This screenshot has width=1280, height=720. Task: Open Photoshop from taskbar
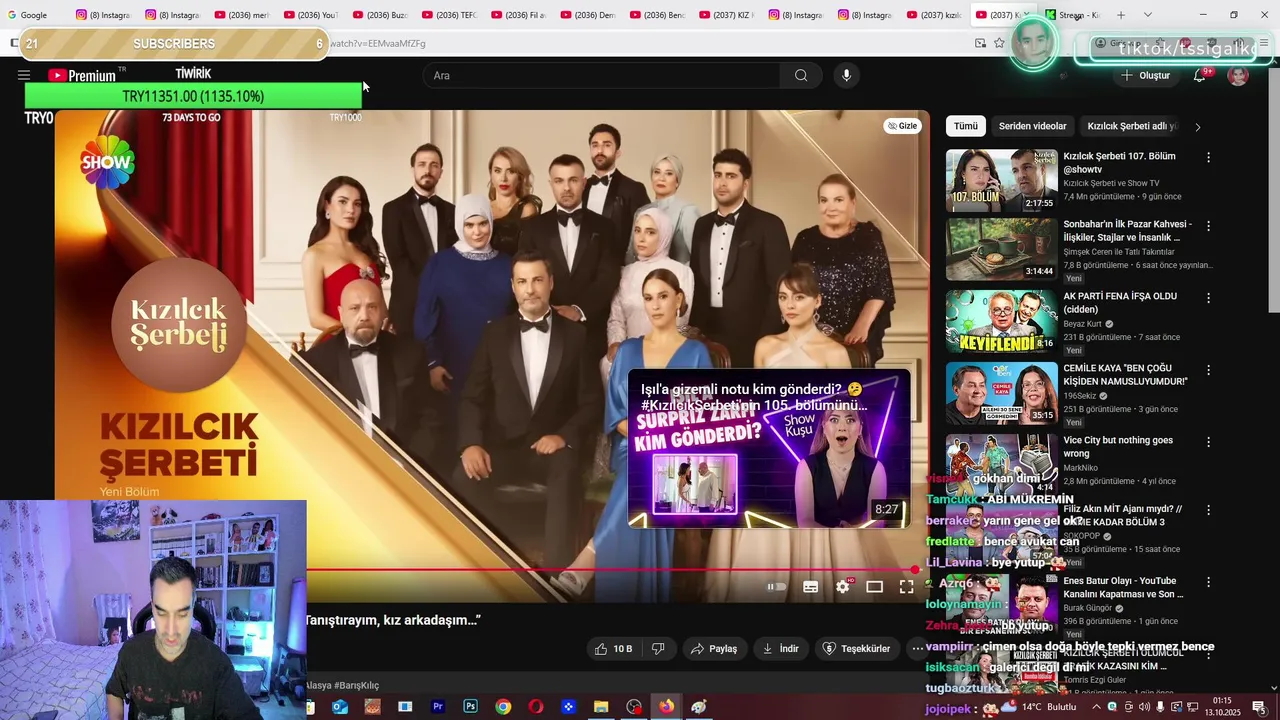pyautogui.click(x=470, y=707)
